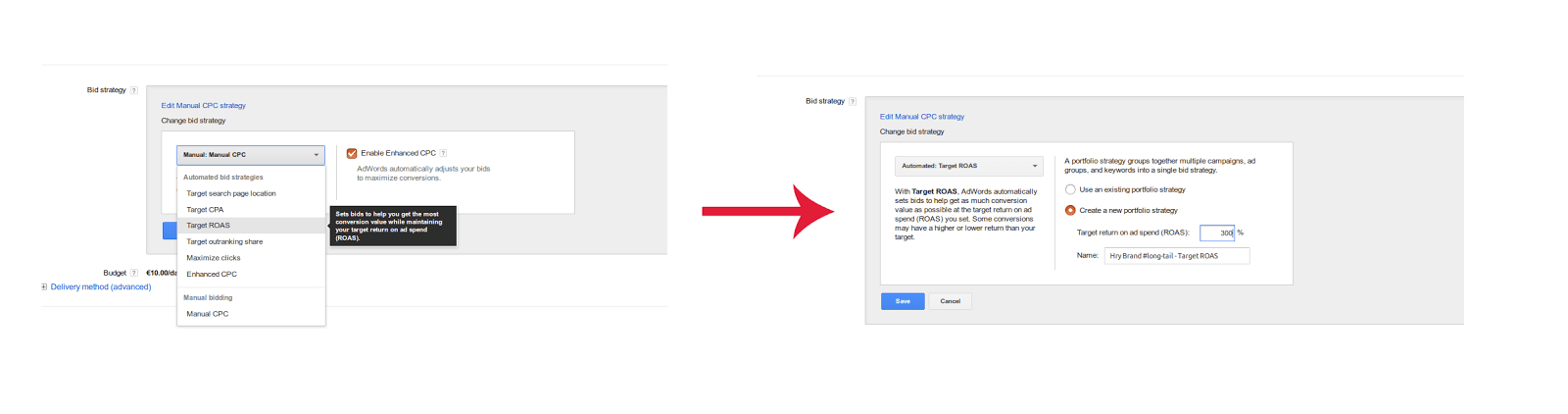Click the Cancel button
This screenshot has width=1568, height=414.
951,301
